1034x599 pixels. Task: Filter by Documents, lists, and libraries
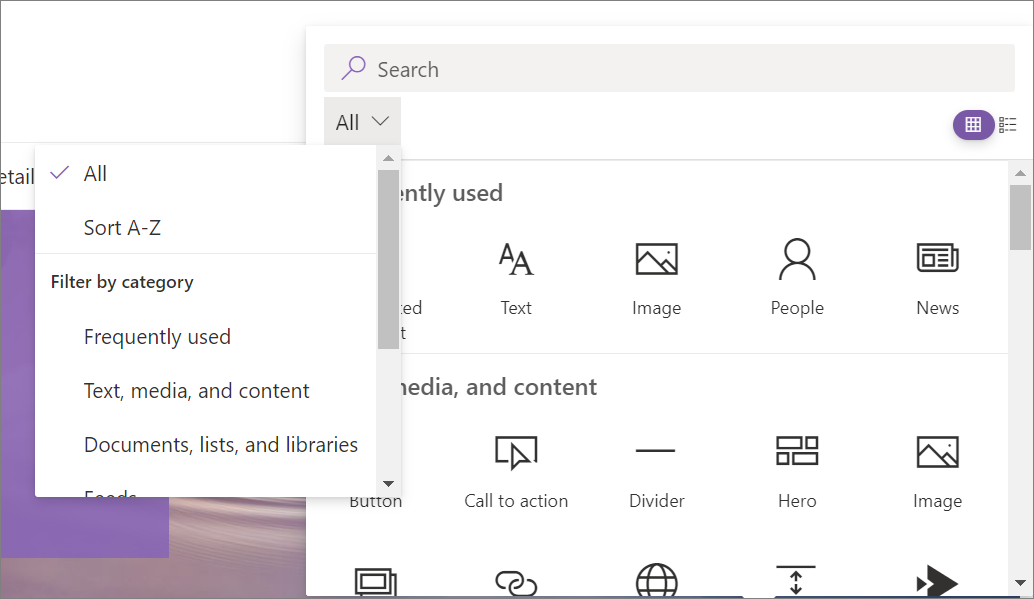pyautogui.click(x=220, y=445)
